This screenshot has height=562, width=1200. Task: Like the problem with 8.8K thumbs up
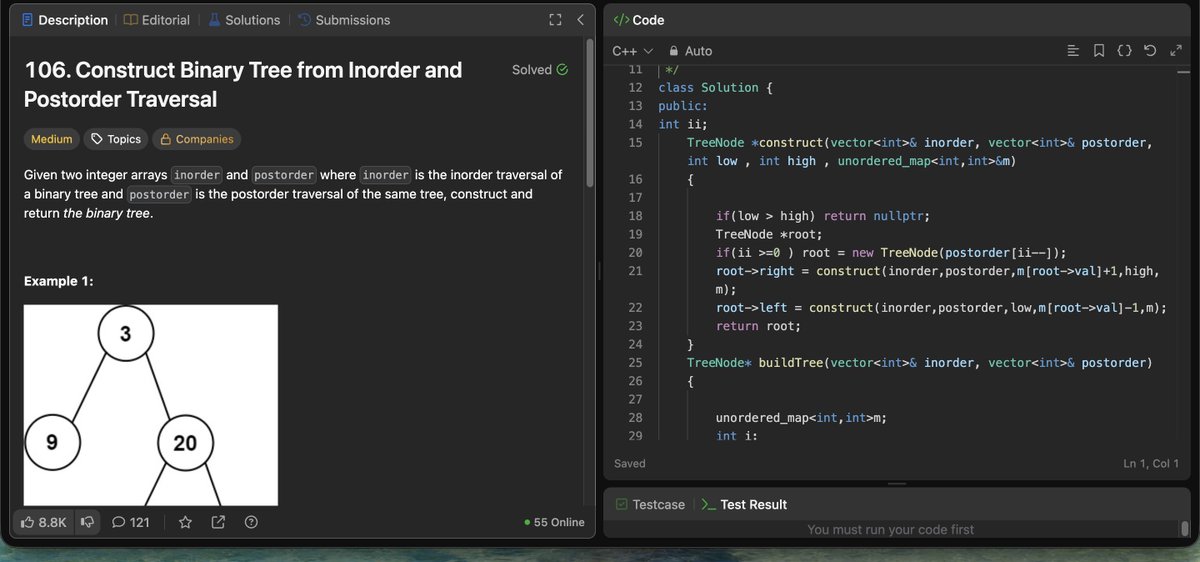pos(43,522)
